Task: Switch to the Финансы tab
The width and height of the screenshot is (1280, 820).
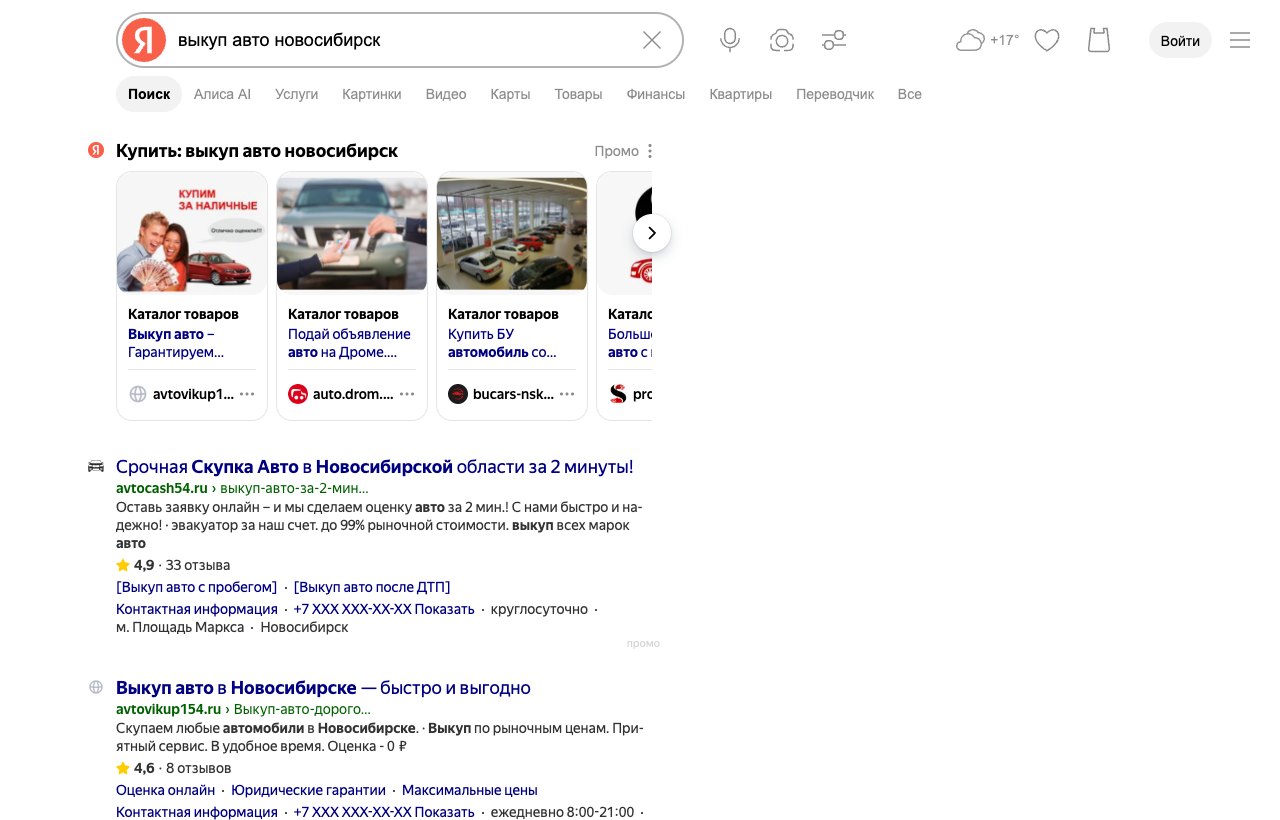Action: (x=656, y=94)
